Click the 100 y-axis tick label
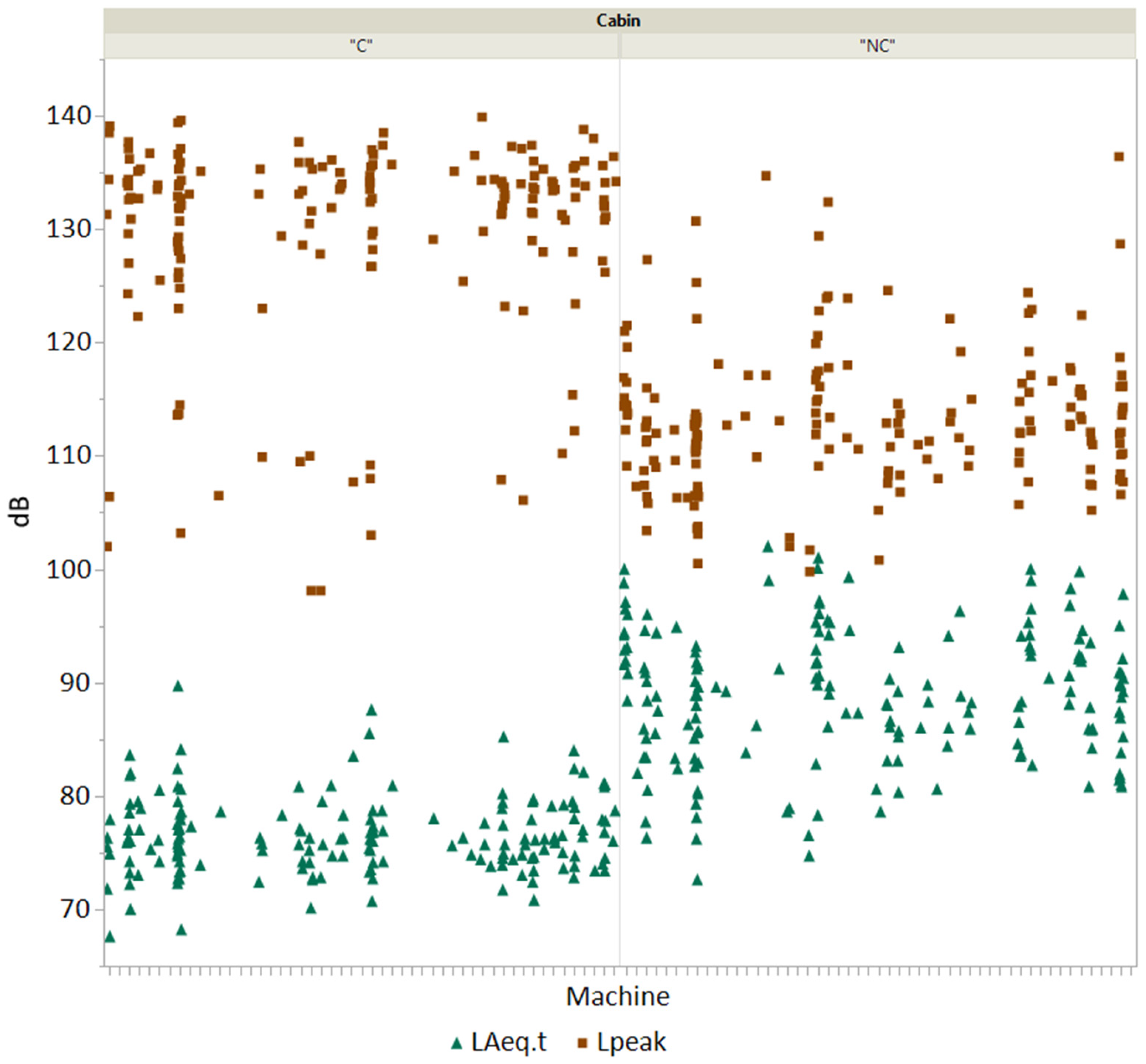Viewport: 1146px width, 1064px height. (69, 570)
